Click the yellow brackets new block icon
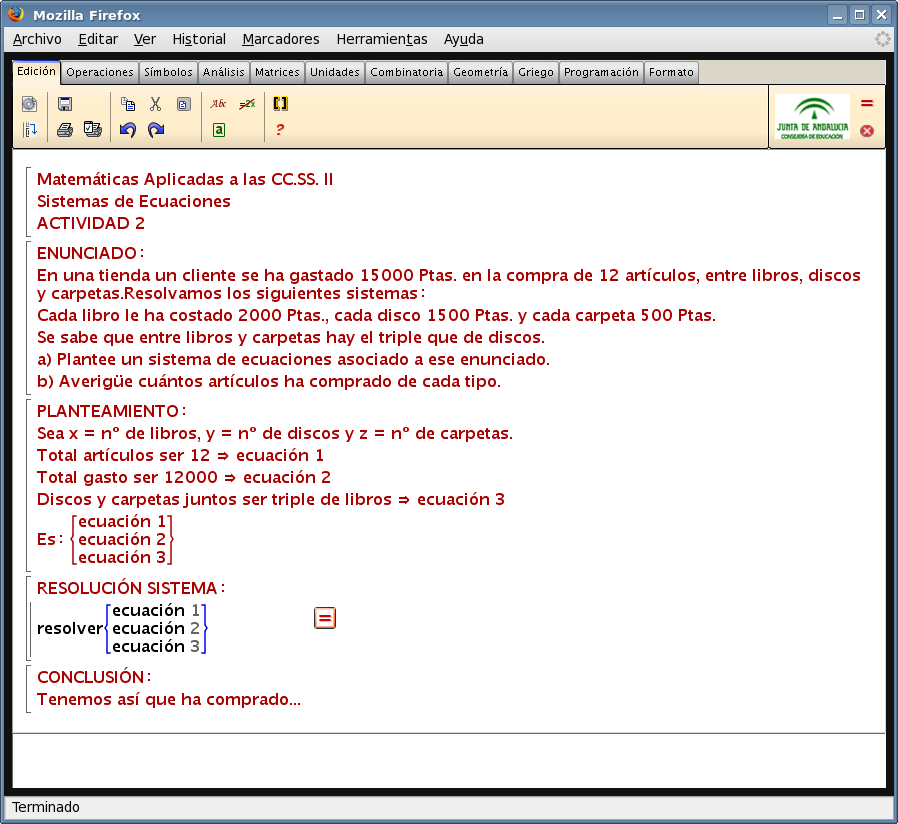Viewport: 898px width, 824px height. (x=280, y=104)
